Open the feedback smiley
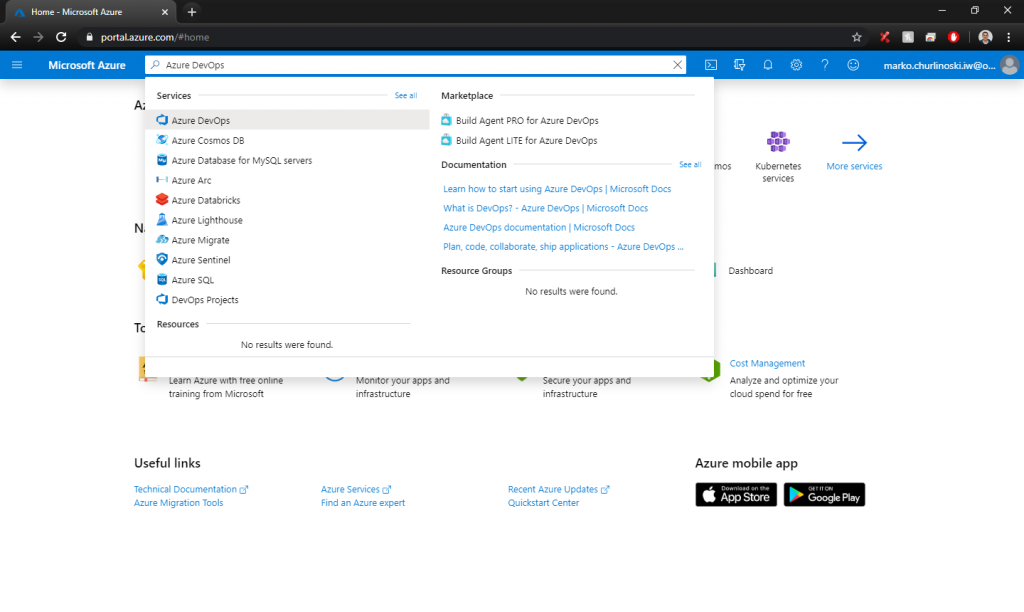The image size is (1024, 612). pos(853,65)
